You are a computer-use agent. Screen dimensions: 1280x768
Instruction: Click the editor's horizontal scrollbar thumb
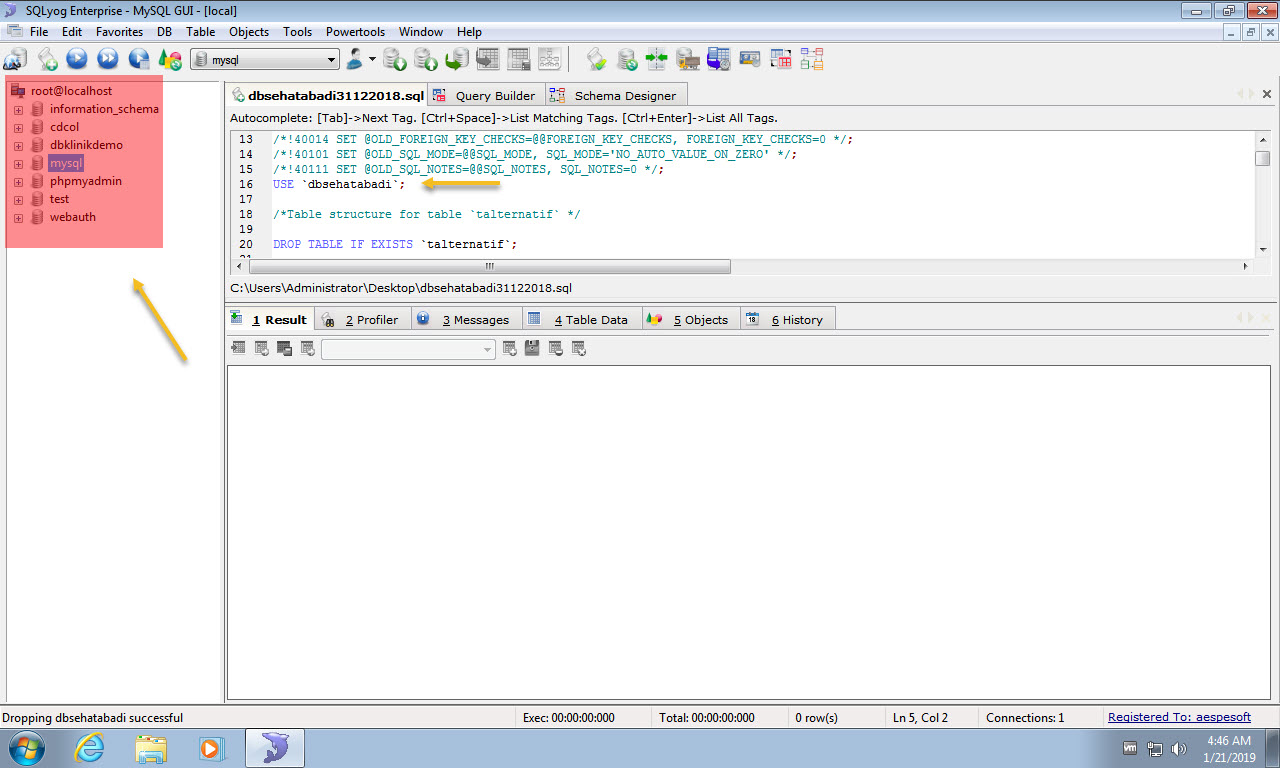click(489, 267)
